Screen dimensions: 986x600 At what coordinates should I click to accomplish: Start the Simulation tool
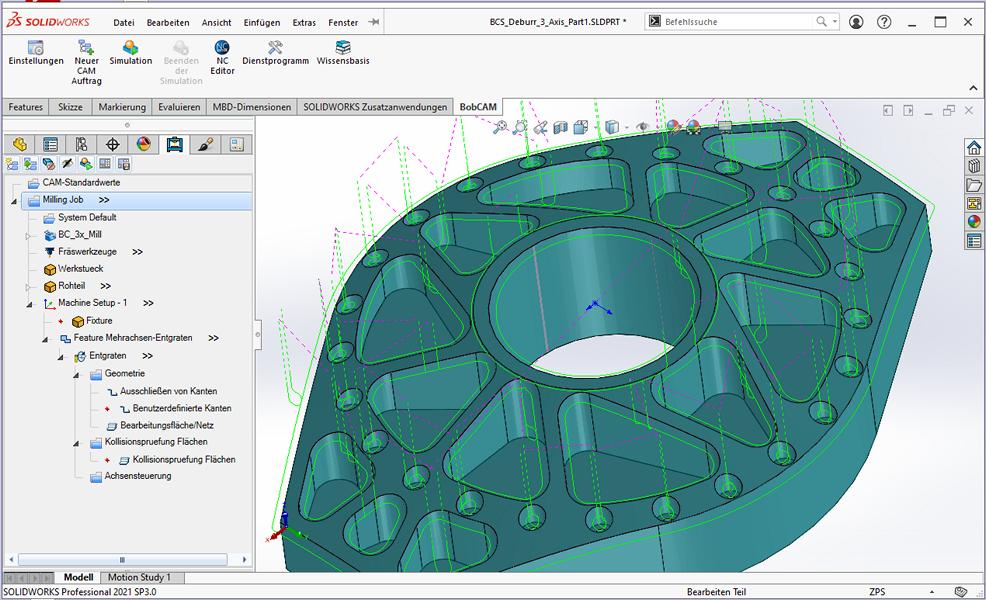pyautogui.click(x=131, y=53)
